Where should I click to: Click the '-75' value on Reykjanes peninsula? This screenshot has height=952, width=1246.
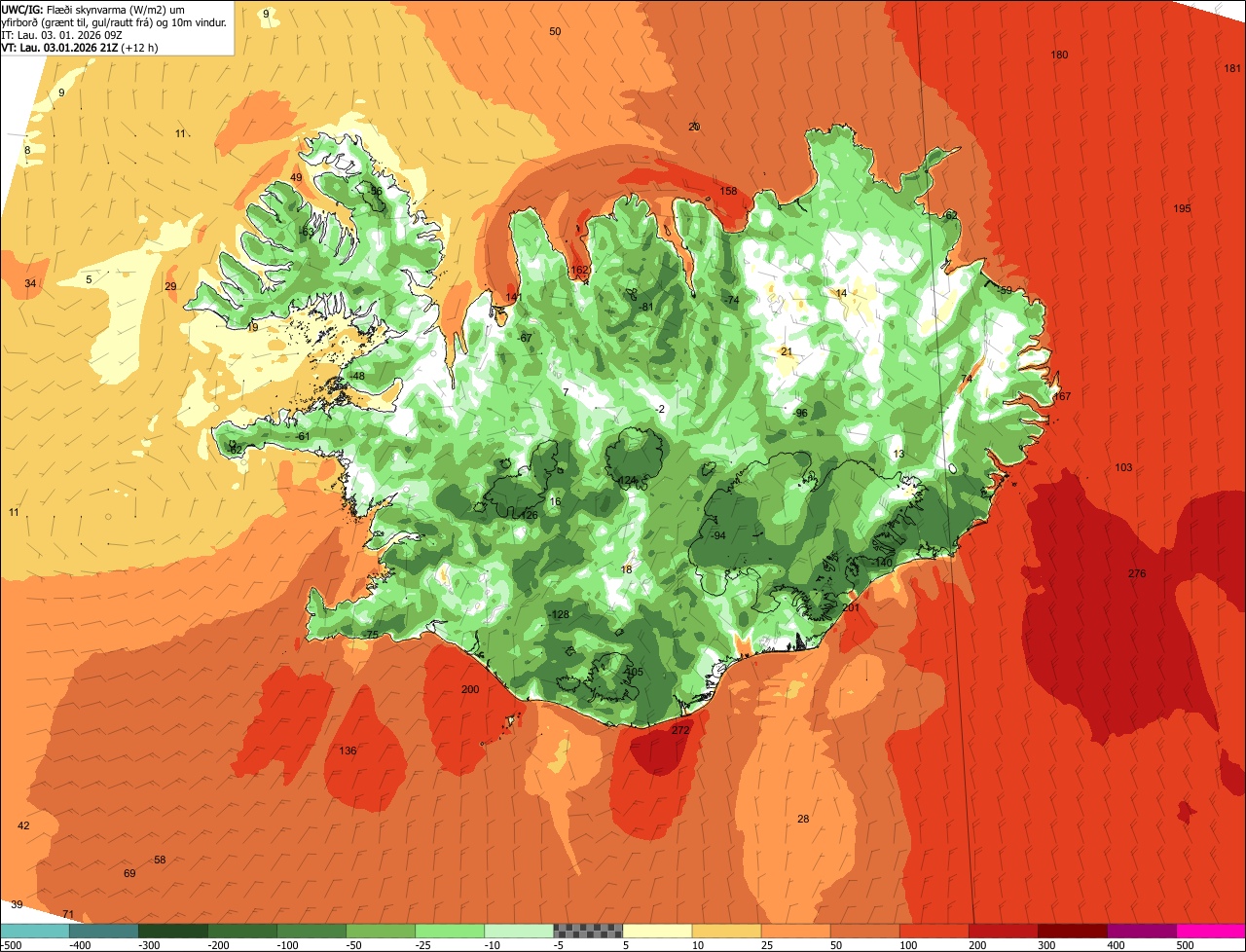[371, 635]
